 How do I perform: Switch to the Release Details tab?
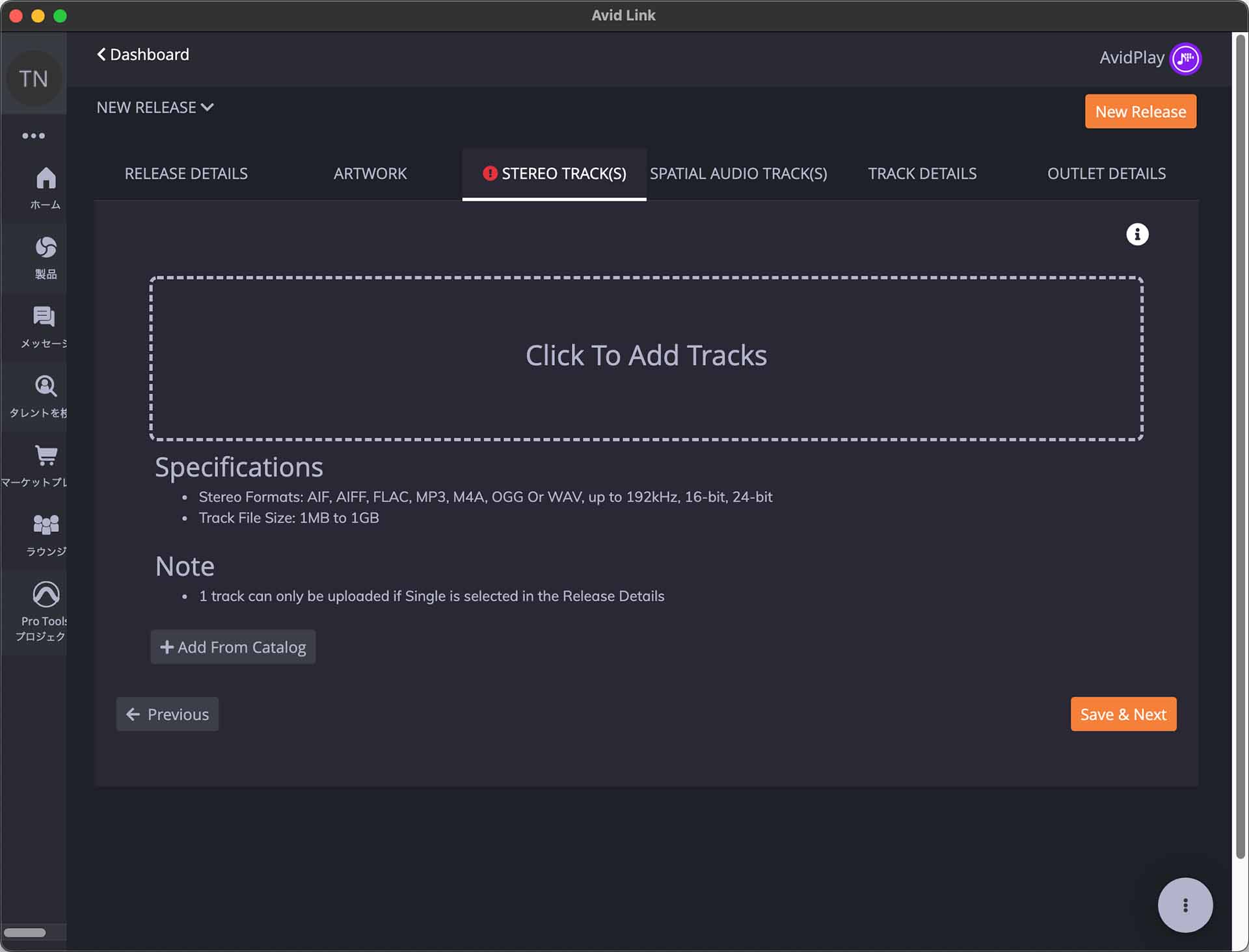click(x=186, y=174)
